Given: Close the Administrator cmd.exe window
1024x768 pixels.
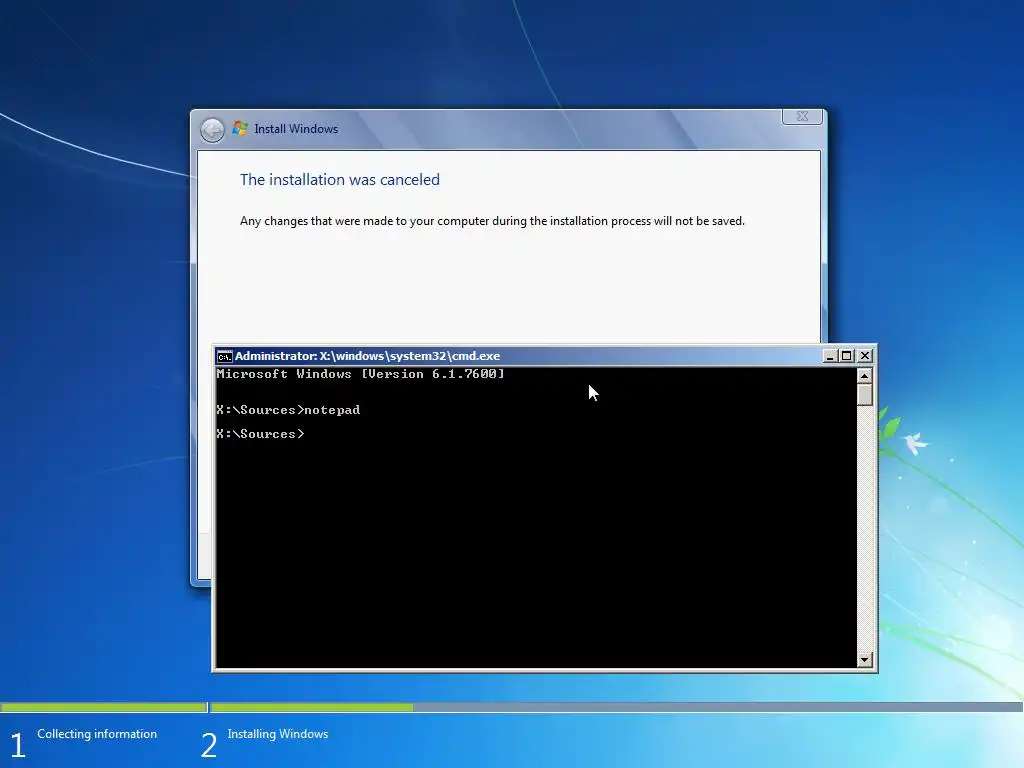Looking at the screenshot, I should (865, 356).
